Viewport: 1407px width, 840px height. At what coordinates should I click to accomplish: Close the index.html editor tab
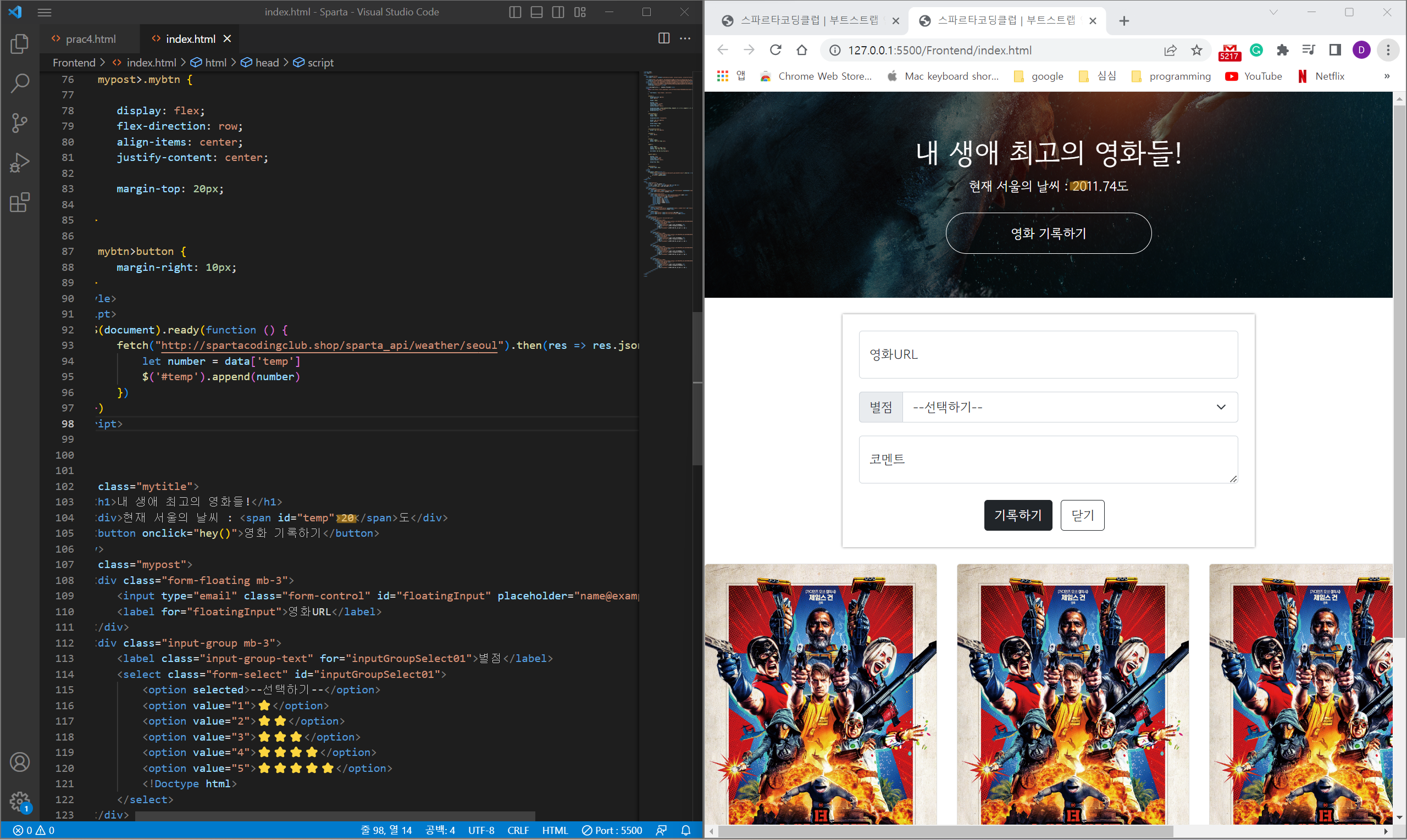pos(227,38)
